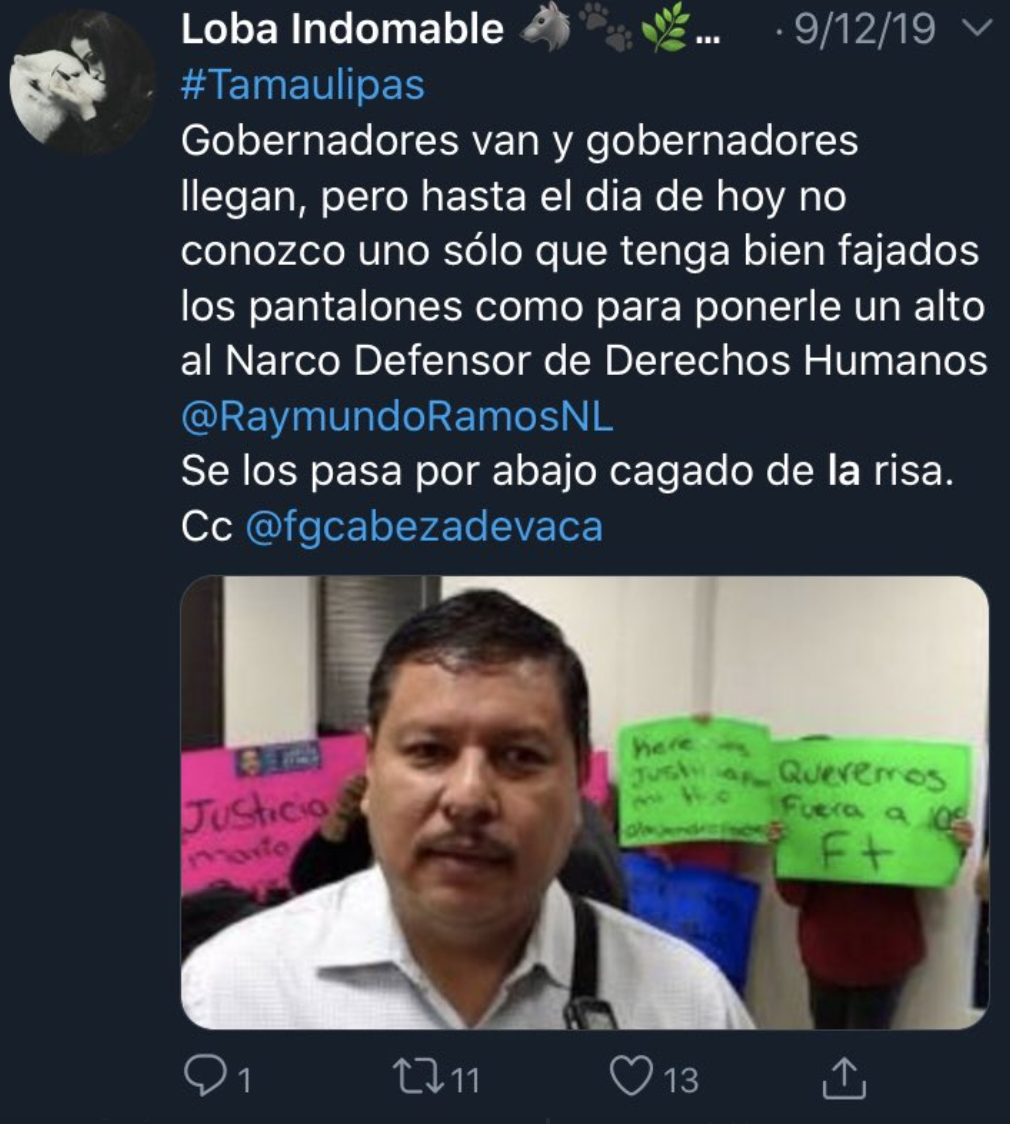Like the tweet with the heart icon
Screen dimensions: 1010x1124
(631, 1076)
